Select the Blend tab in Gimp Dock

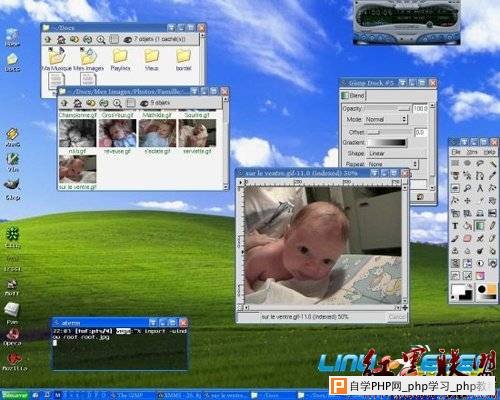pos(353,95)
